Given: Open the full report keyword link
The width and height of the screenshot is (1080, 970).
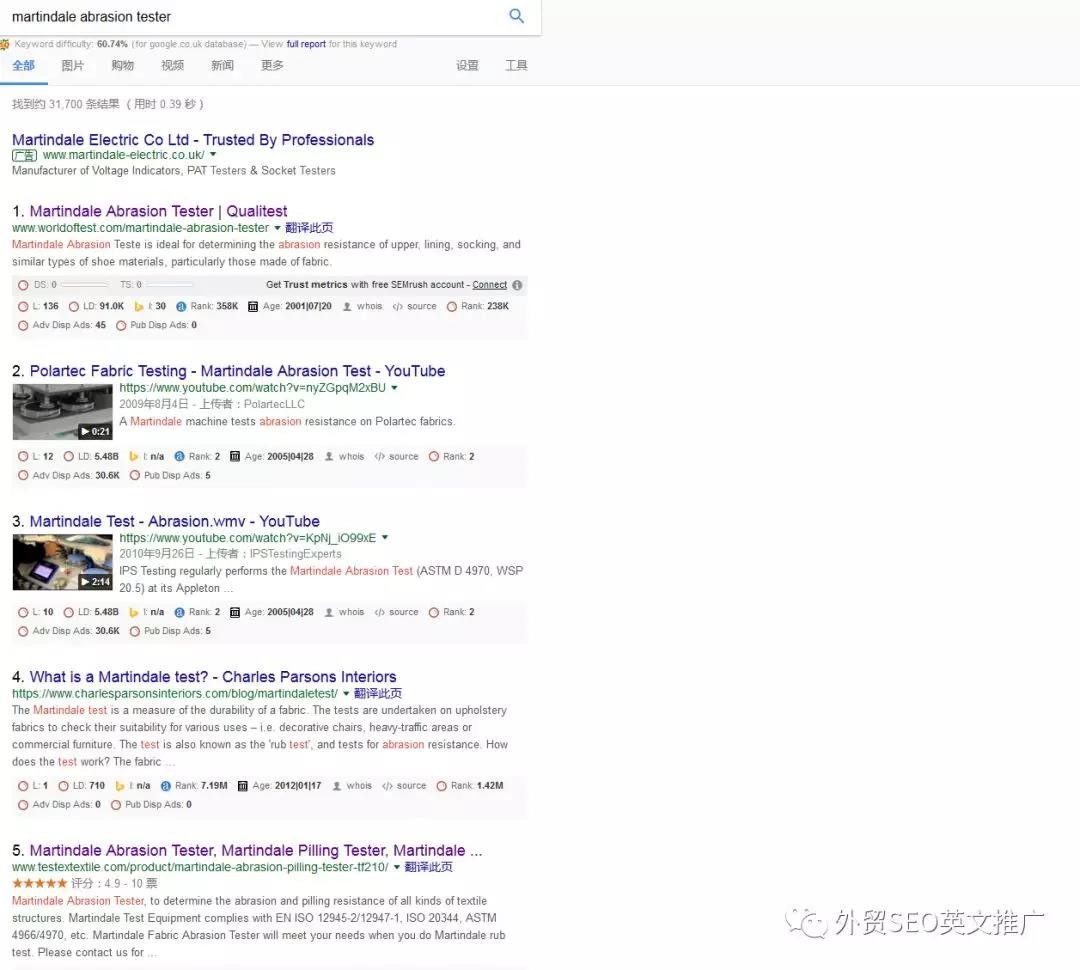Looking at the screenshot, I should pyautogui.click(x=306, y=44).
